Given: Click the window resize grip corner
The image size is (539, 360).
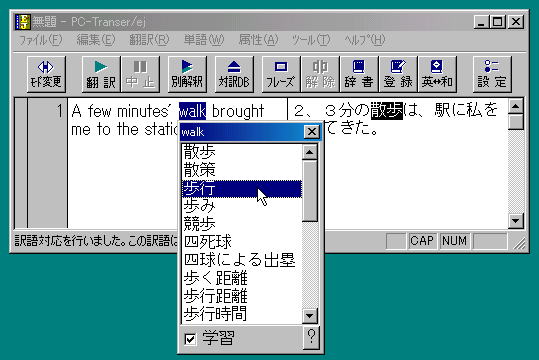Looking at the screenshot, I should pyautogui.click(x=520, y=243).
